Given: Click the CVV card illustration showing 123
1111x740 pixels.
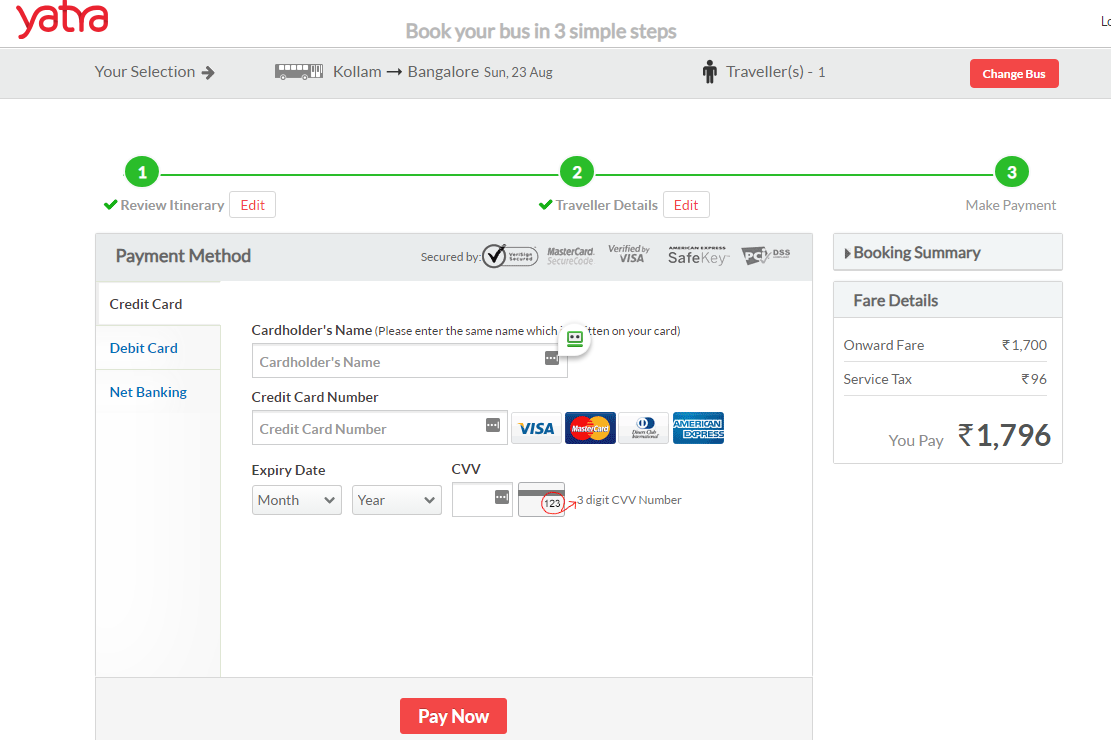Looking at the screenshot, I should coord(541,500).
